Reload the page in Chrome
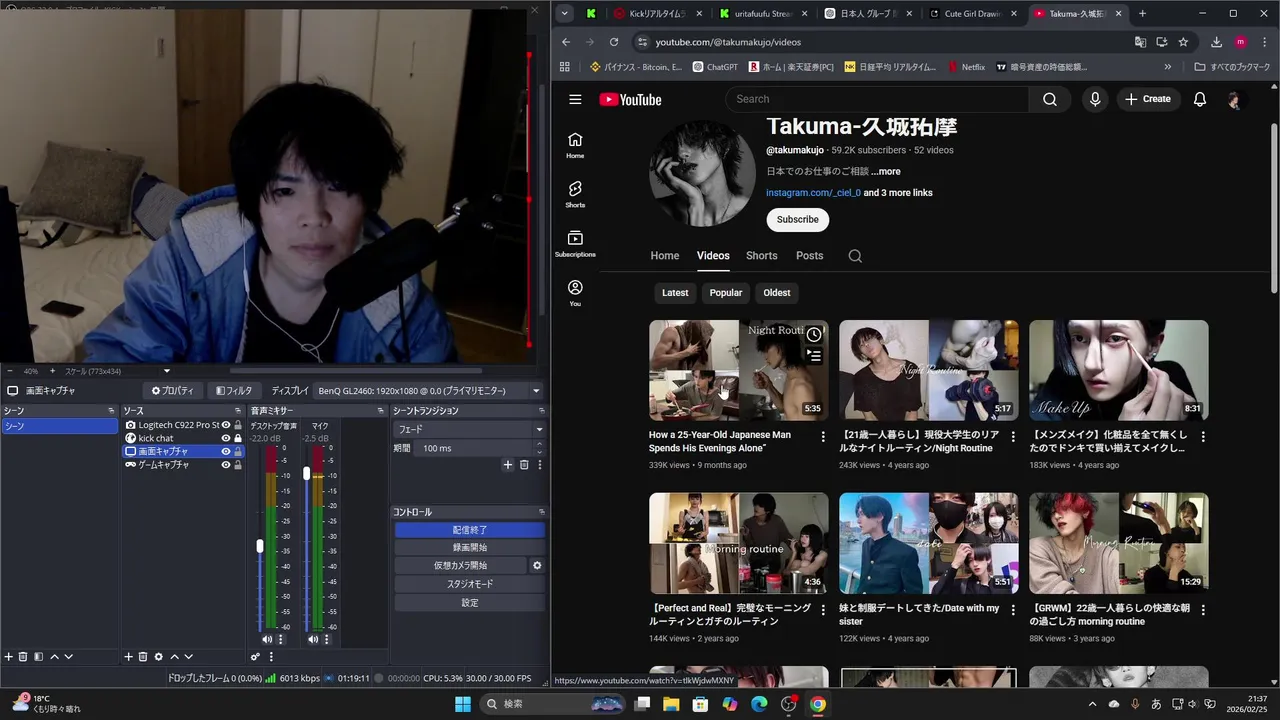Screen dimensions: 1280x720 614,42
